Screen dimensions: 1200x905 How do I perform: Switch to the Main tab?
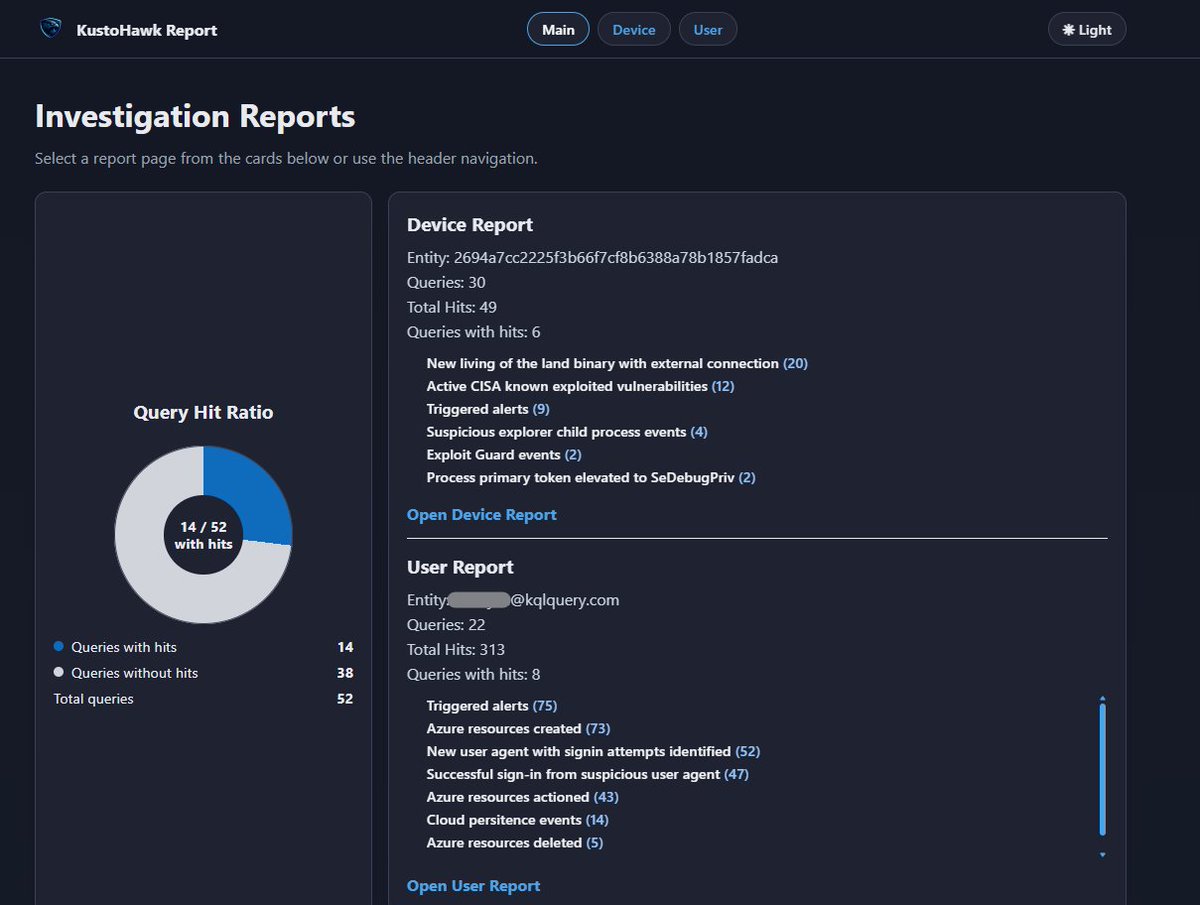[558, 30]
